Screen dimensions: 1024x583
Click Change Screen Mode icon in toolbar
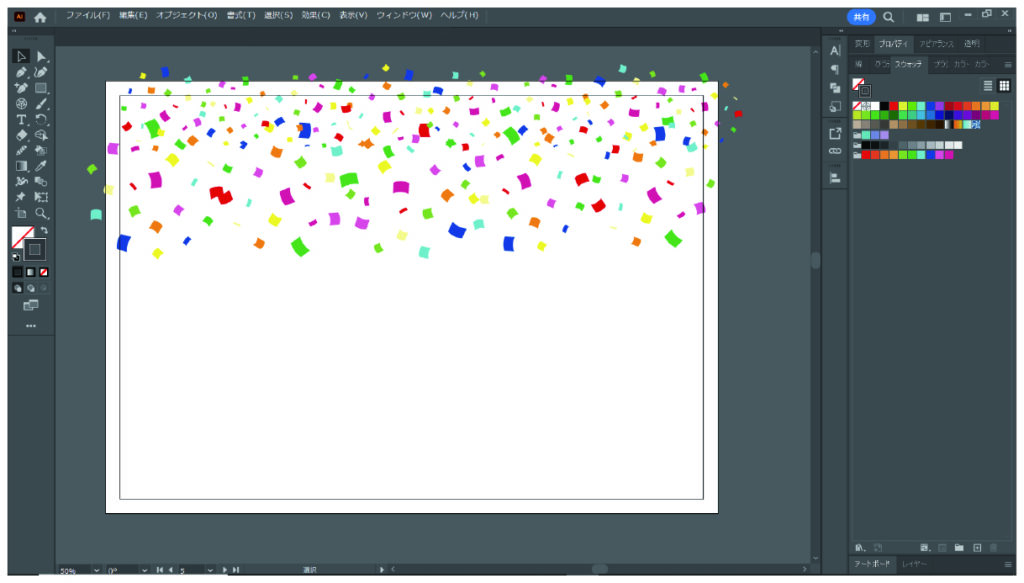click(31, 306)
